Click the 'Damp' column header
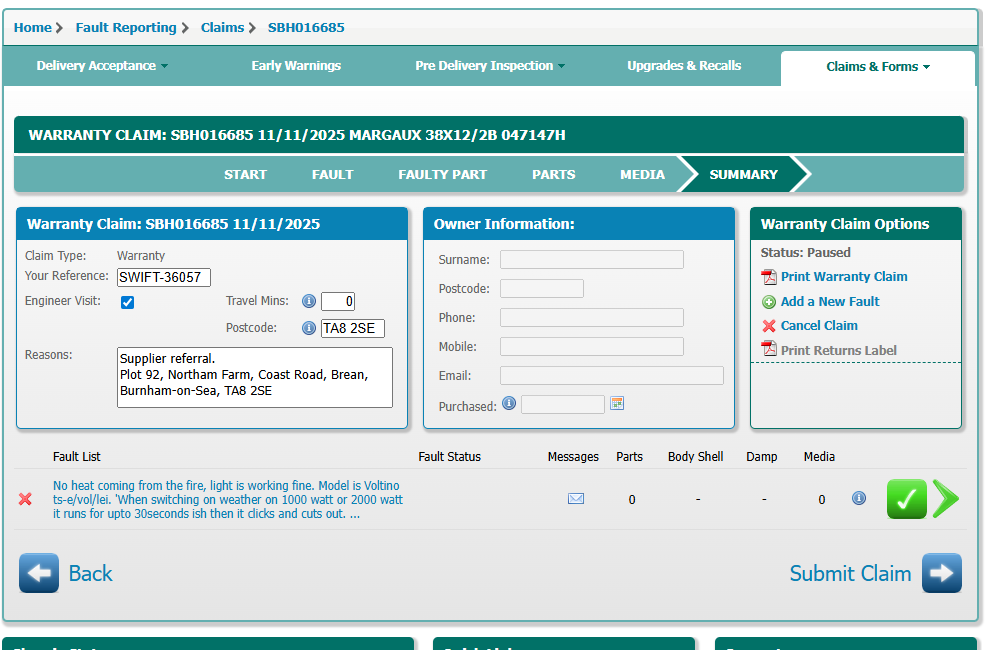Screen dimensions: 1005x650 tap(761, 456)
